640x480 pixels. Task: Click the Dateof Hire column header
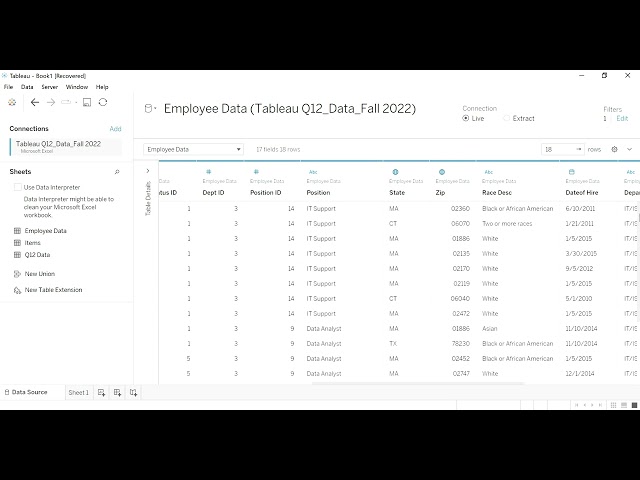click(582, 193)
